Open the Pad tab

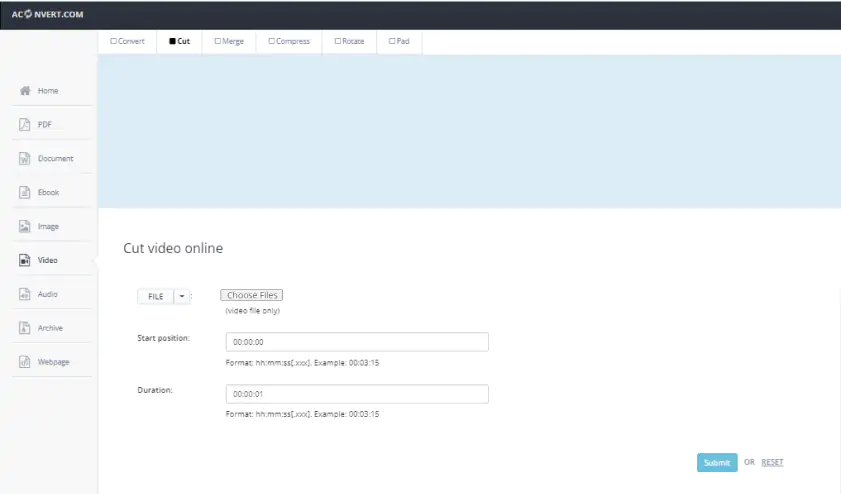(399, 42)
